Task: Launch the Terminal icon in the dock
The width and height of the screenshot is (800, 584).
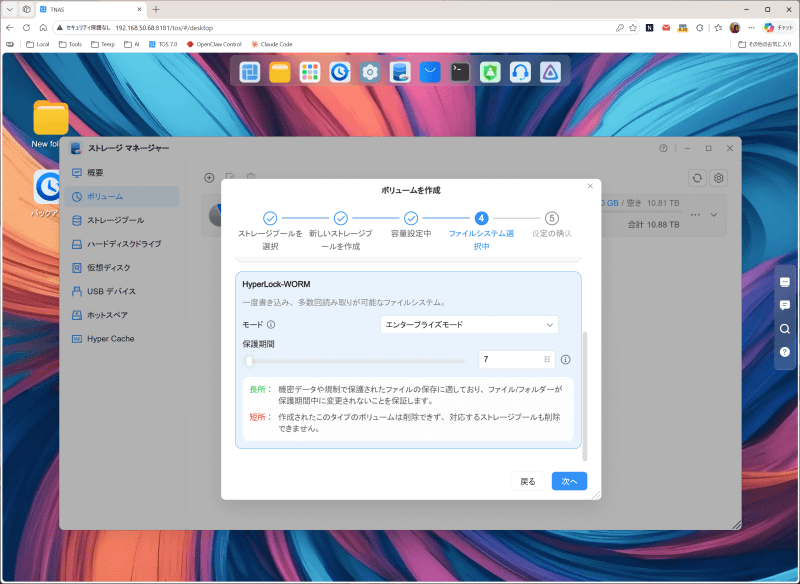Action: [460, 72]
